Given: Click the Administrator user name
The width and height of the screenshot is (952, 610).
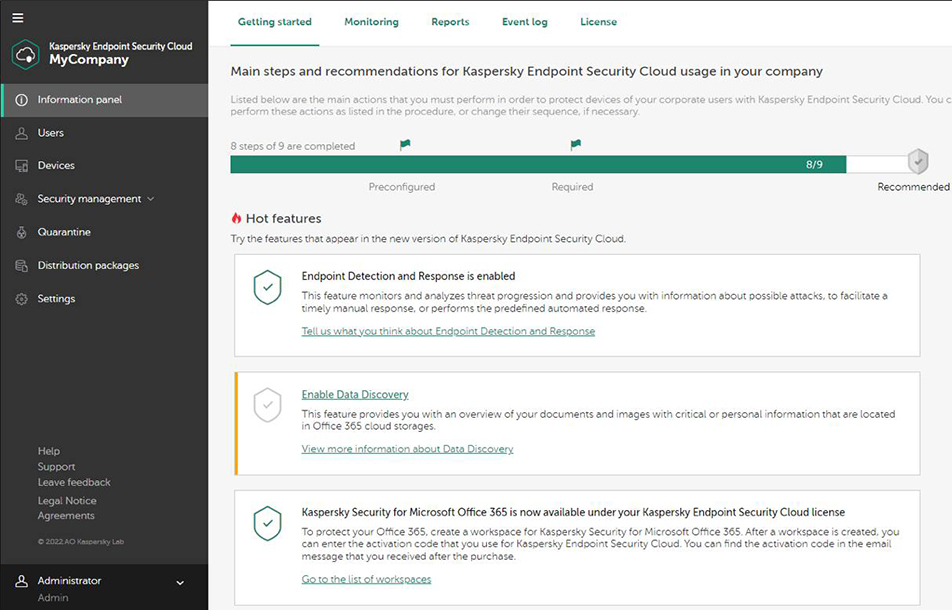Looking at the screenshot, I should (69, 581).
